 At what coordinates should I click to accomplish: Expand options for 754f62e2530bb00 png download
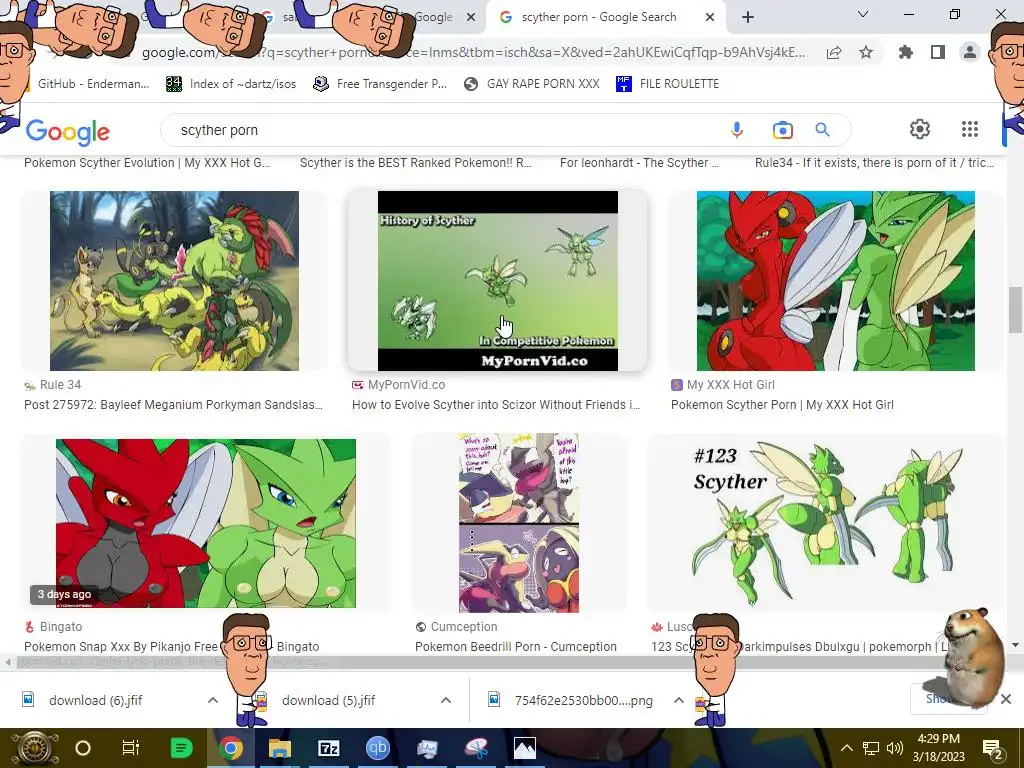679,700
